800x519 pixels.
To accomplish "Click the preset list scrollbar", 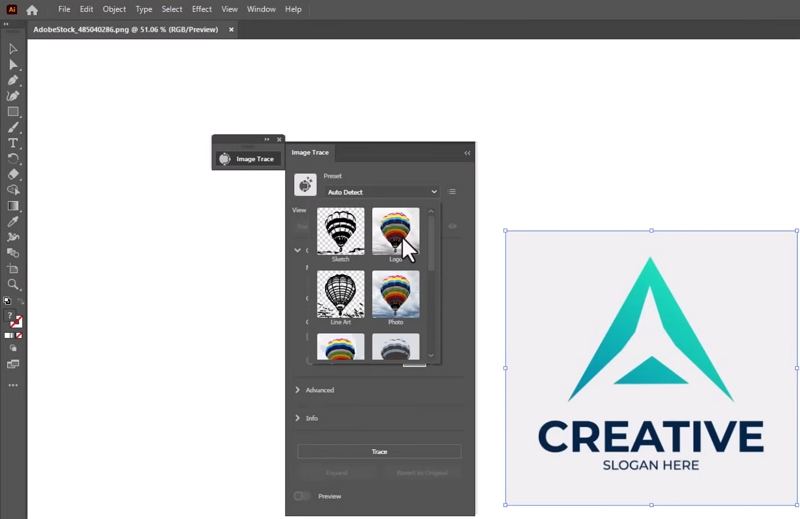I will 431,242.
